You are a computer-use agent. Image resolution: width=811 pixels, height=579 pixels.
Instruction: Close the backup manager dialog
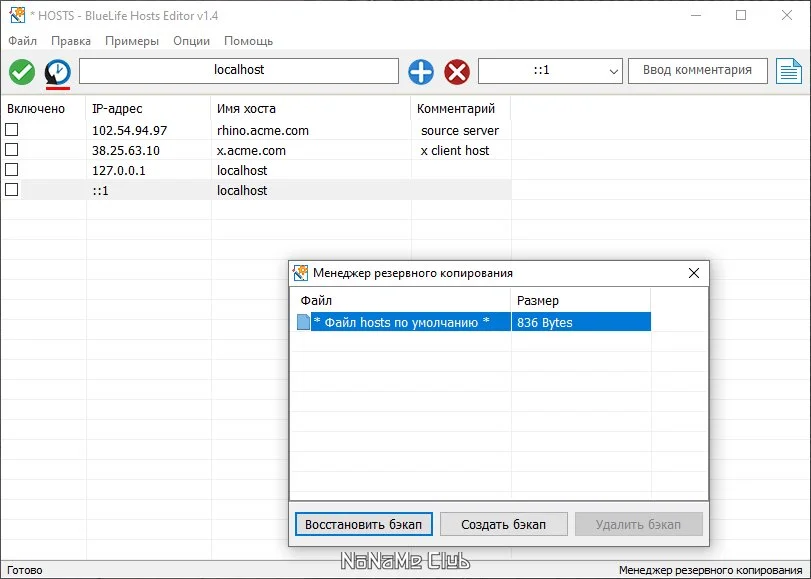point(694,273)
